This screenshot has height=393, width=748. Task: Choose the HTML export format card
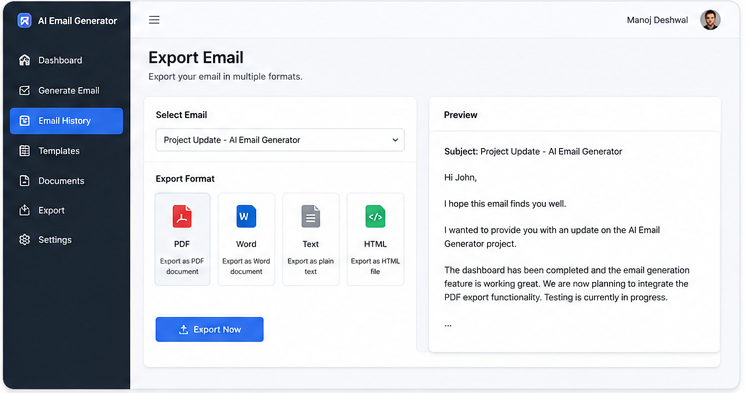pos(375,239)
